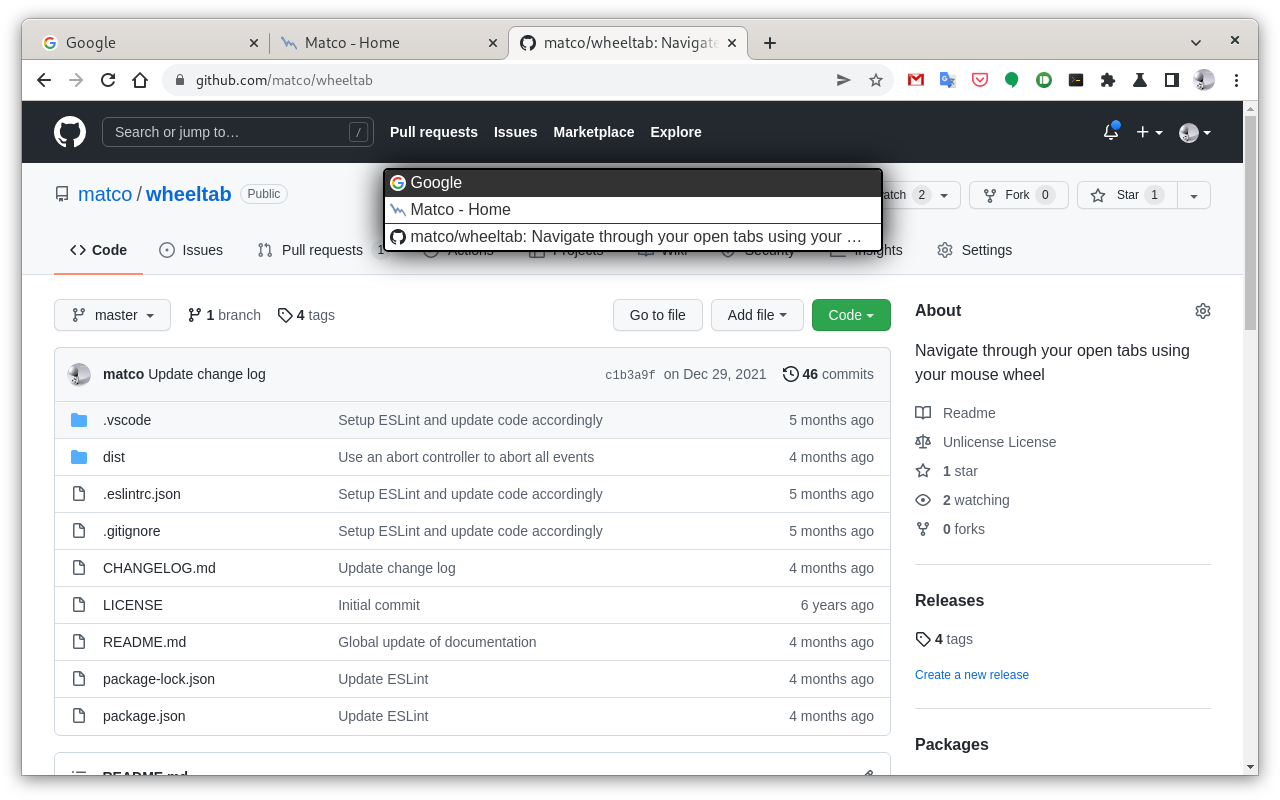Open the commit history clock icon
1280x800 pixels.
tap(791, 374)
